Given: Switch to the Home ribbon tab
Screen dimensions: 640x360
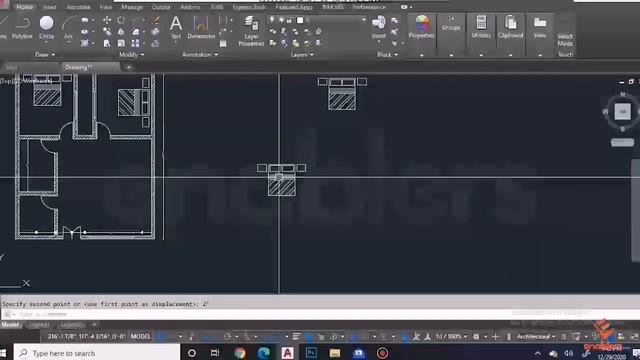Looking at the screenshot, I should click(24, 7).
